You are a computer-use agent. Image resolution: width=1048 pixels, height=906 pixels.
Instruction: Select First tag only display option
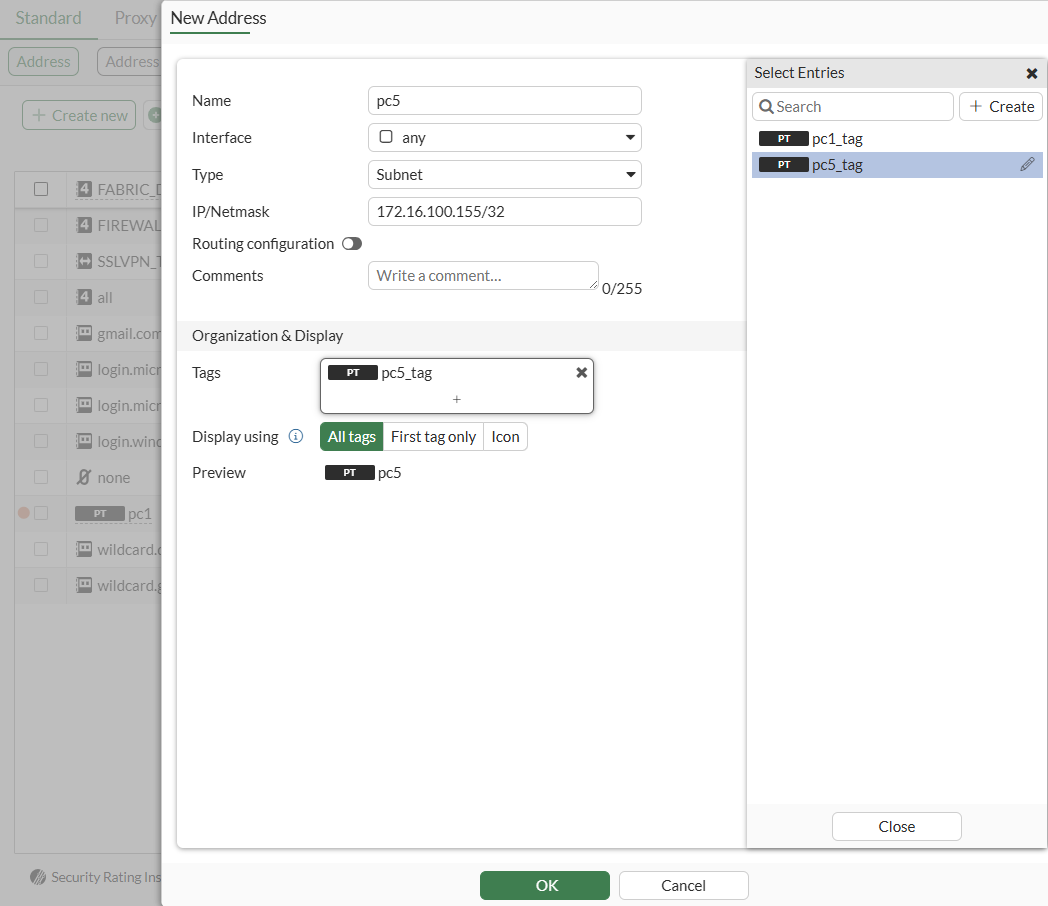coord(433,437)
